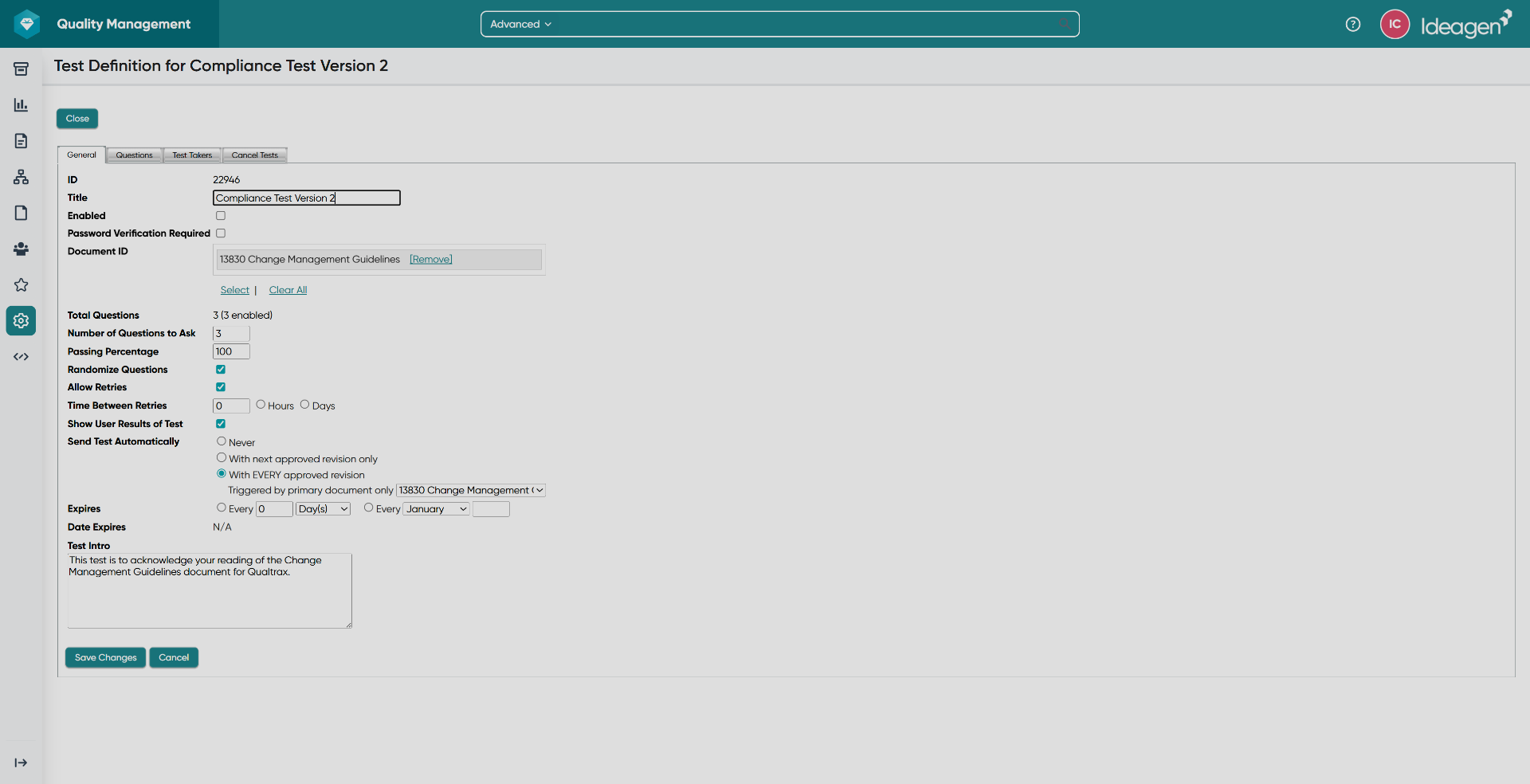Click the Clear All link
Image resolution: width=1530 pixels, height=784 pixels.
point(288,290)
